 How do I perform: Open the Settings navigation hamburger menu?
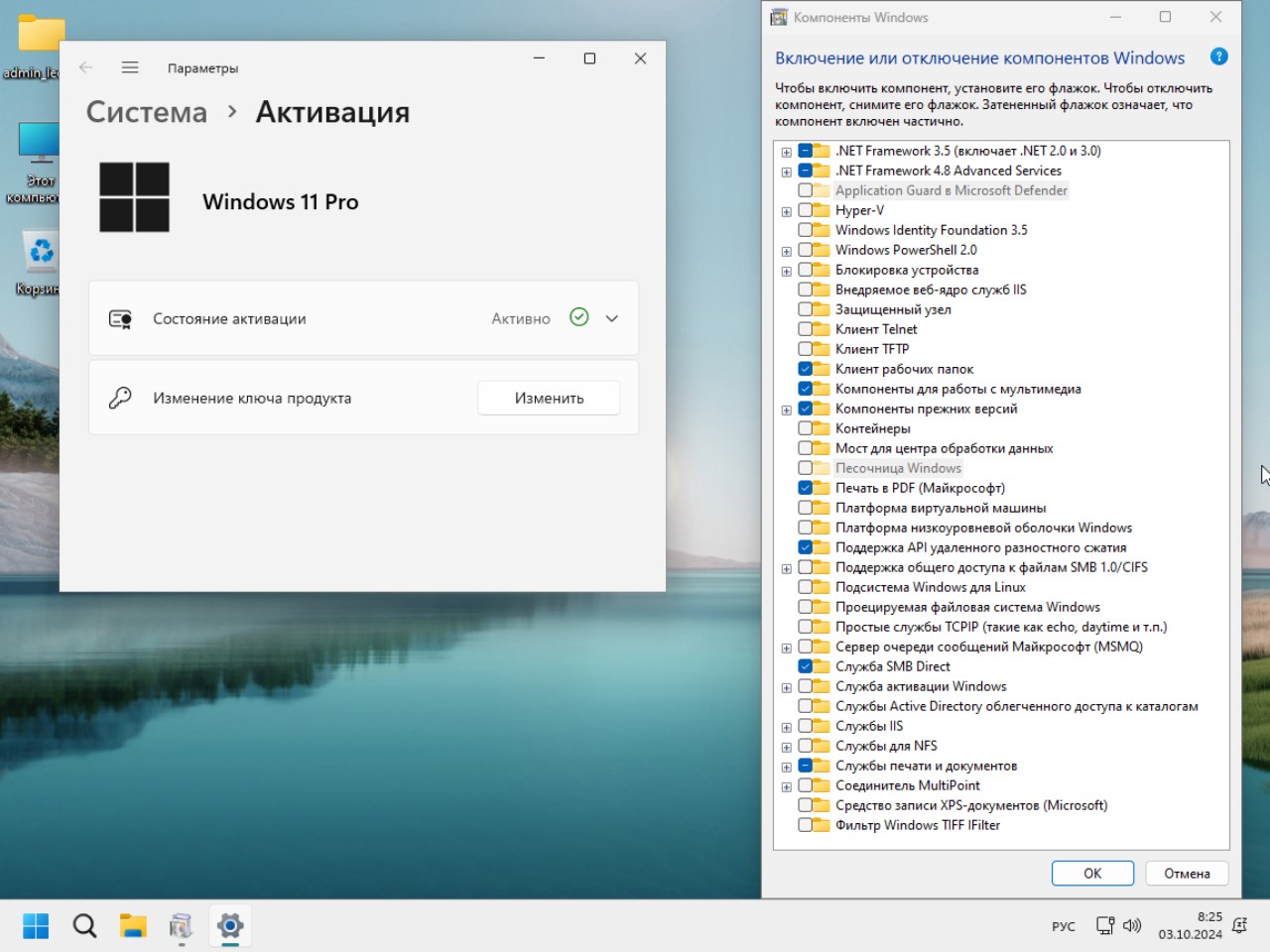pyautogui.click(x=129, y=67)
